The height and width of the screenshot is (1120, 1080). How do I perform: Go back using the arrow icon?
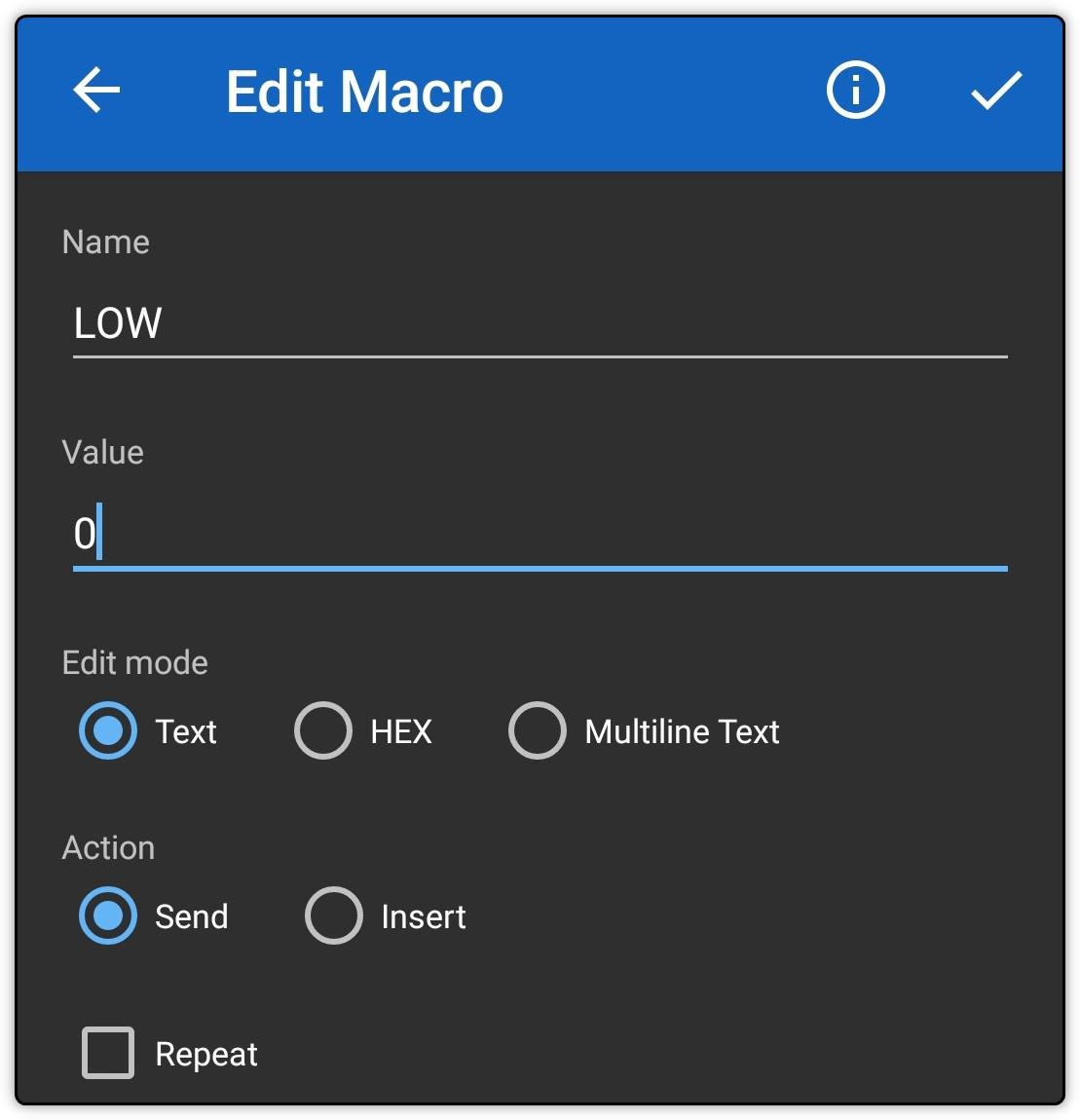tap(96, 90)
